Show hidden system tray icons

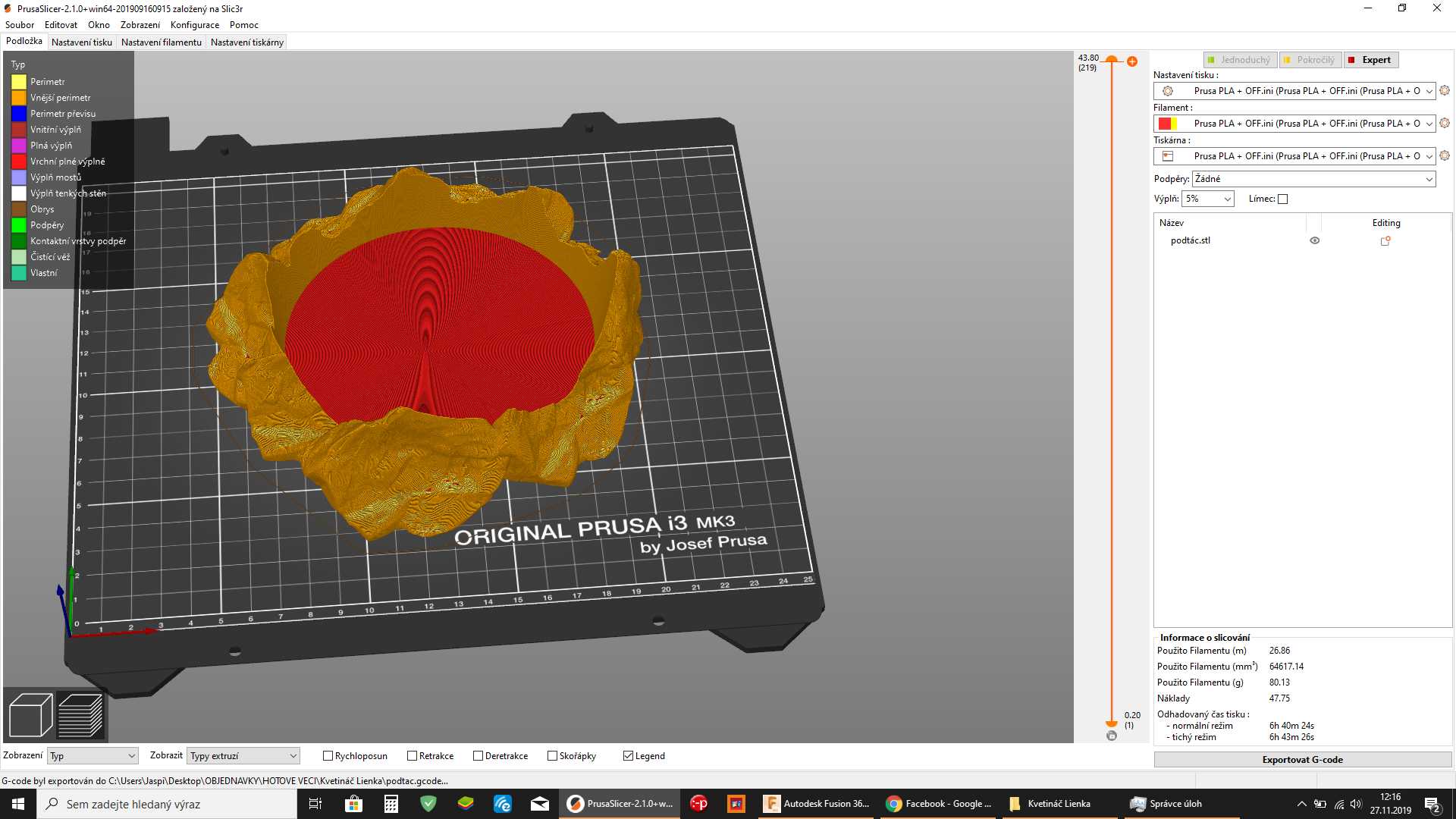(x=1301, y=804)
